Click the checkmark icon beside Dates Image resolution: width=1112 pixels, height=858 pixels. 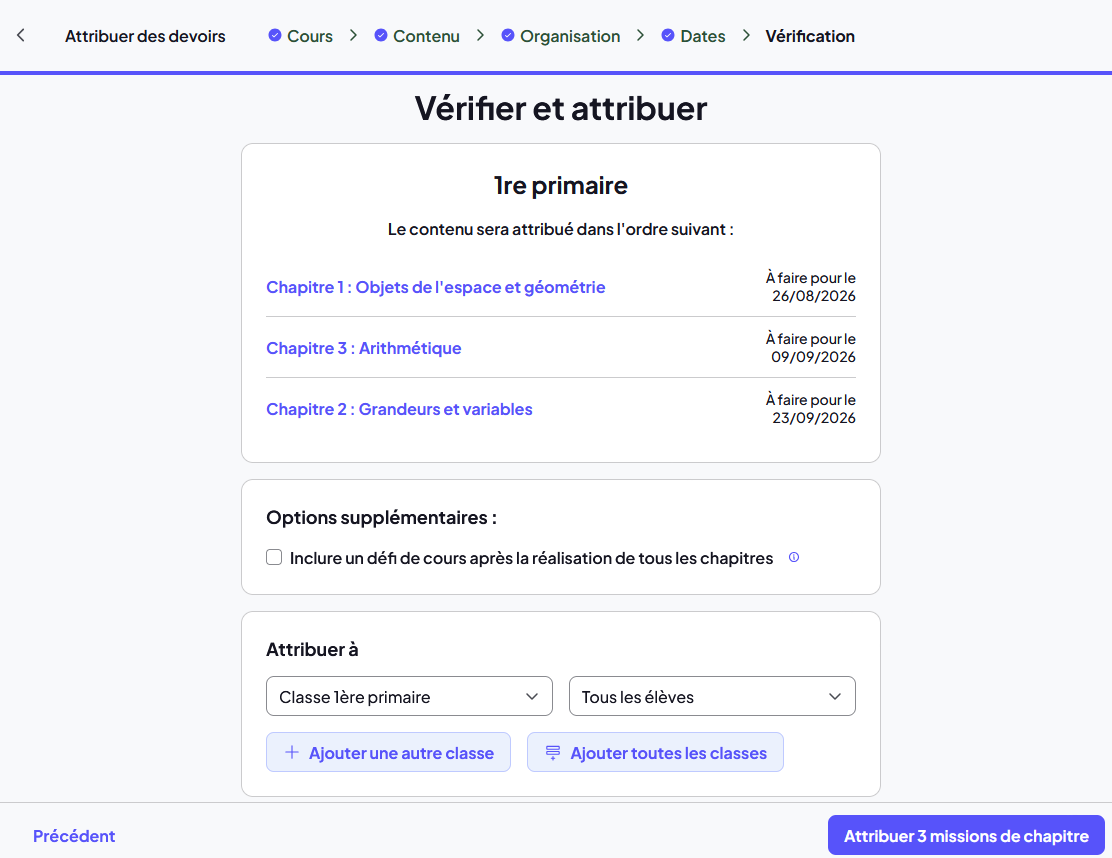(668, 35)
